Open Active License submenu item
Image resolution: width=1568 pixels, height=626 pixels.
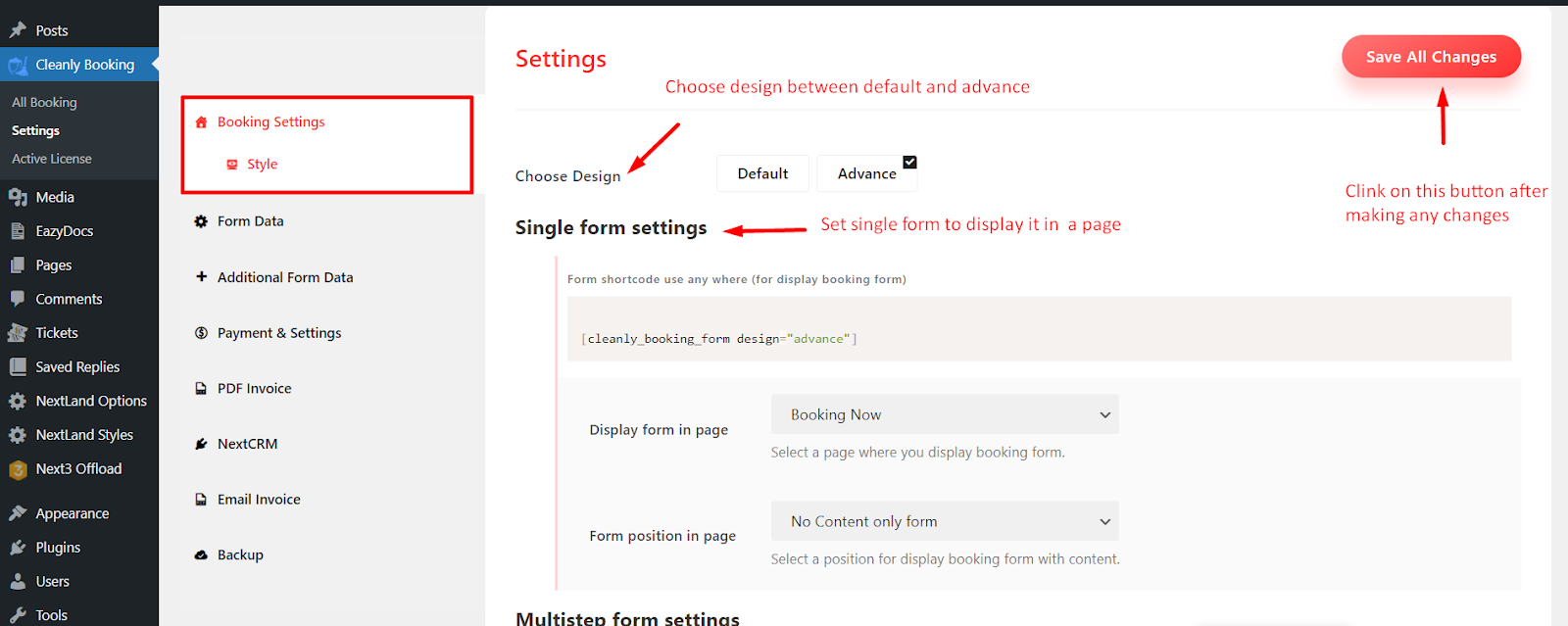(x=52, y=159)
